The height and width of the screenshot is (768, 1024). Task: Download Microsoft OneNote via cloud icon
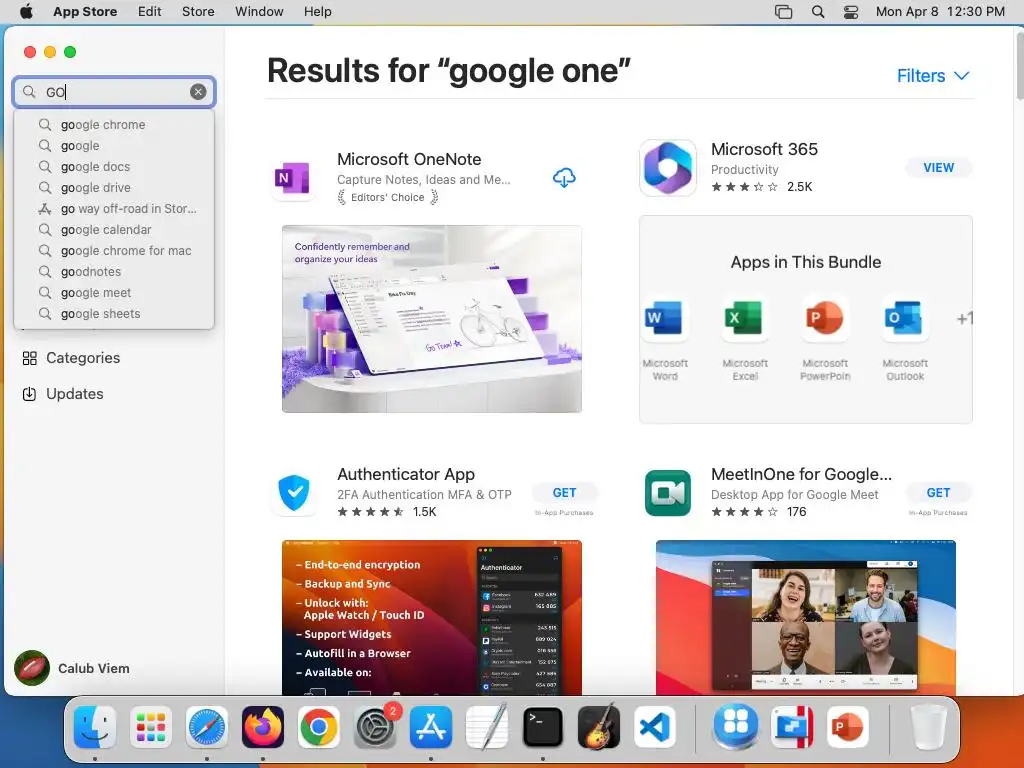[564, 178]
